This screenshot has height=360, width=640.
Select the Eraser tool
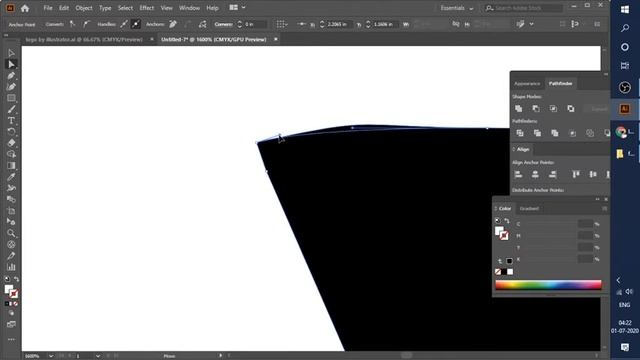11,143
